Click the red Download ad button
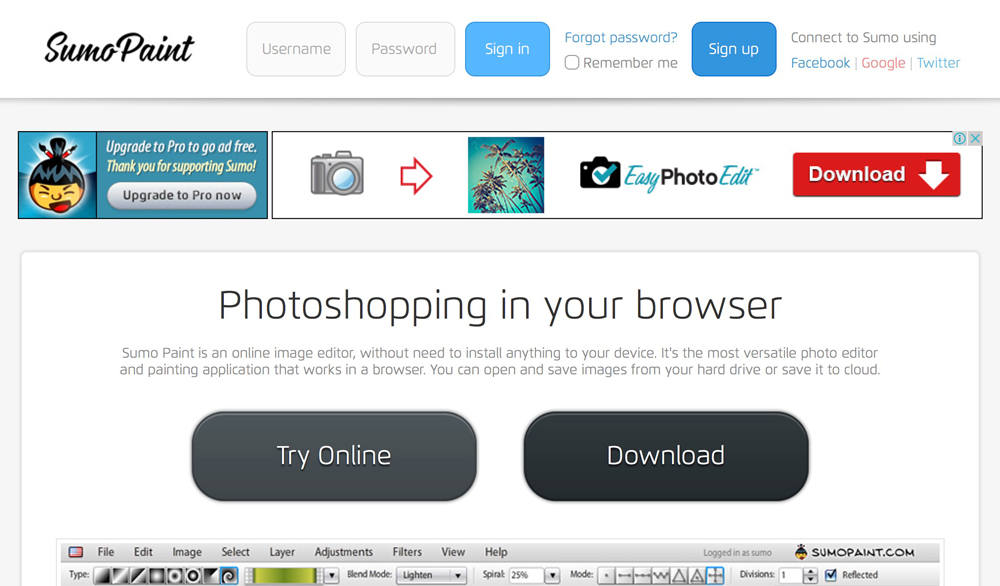 (x=876, y=174)
